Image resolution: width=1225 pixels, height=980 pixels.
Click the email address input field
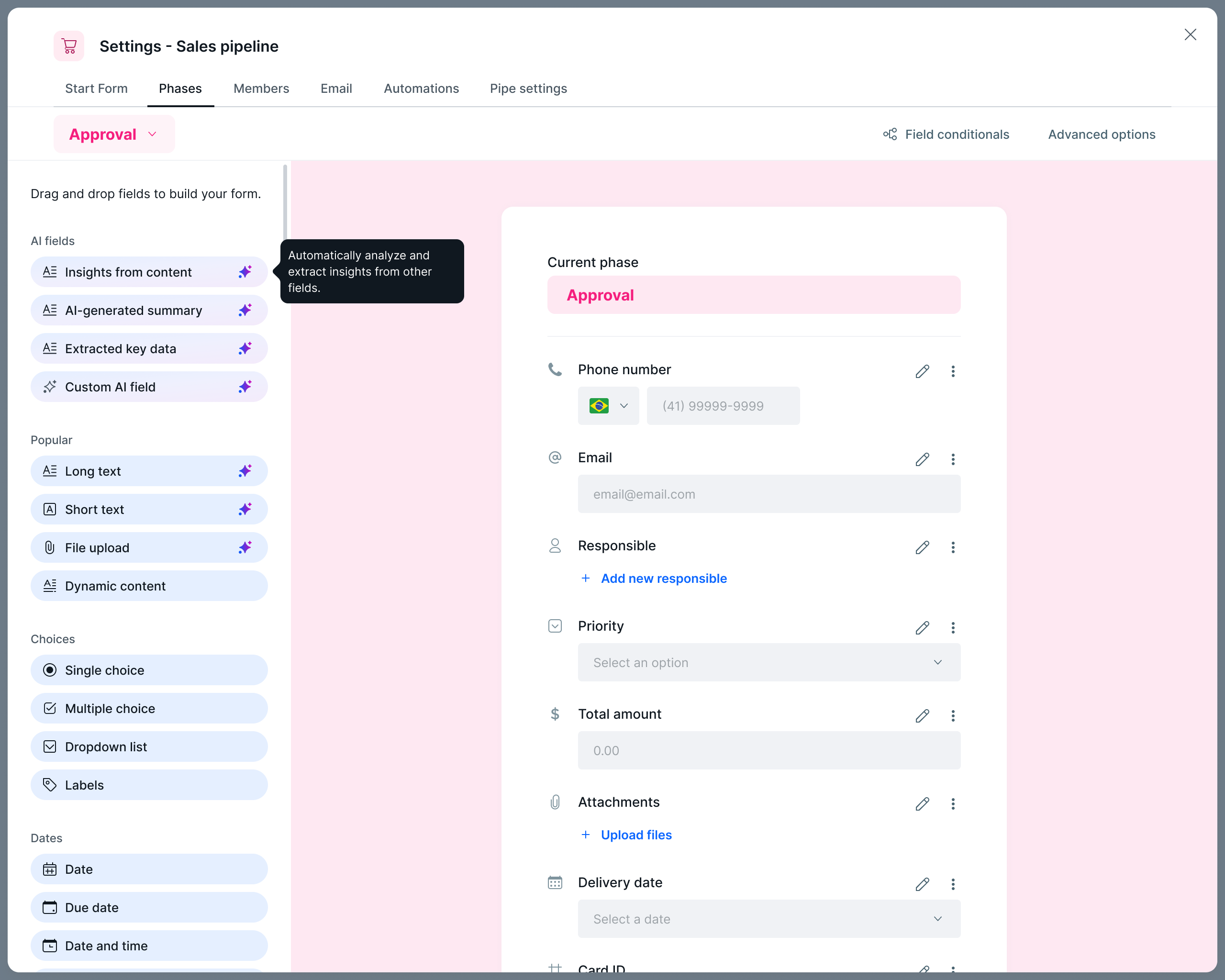coord(768,494)
